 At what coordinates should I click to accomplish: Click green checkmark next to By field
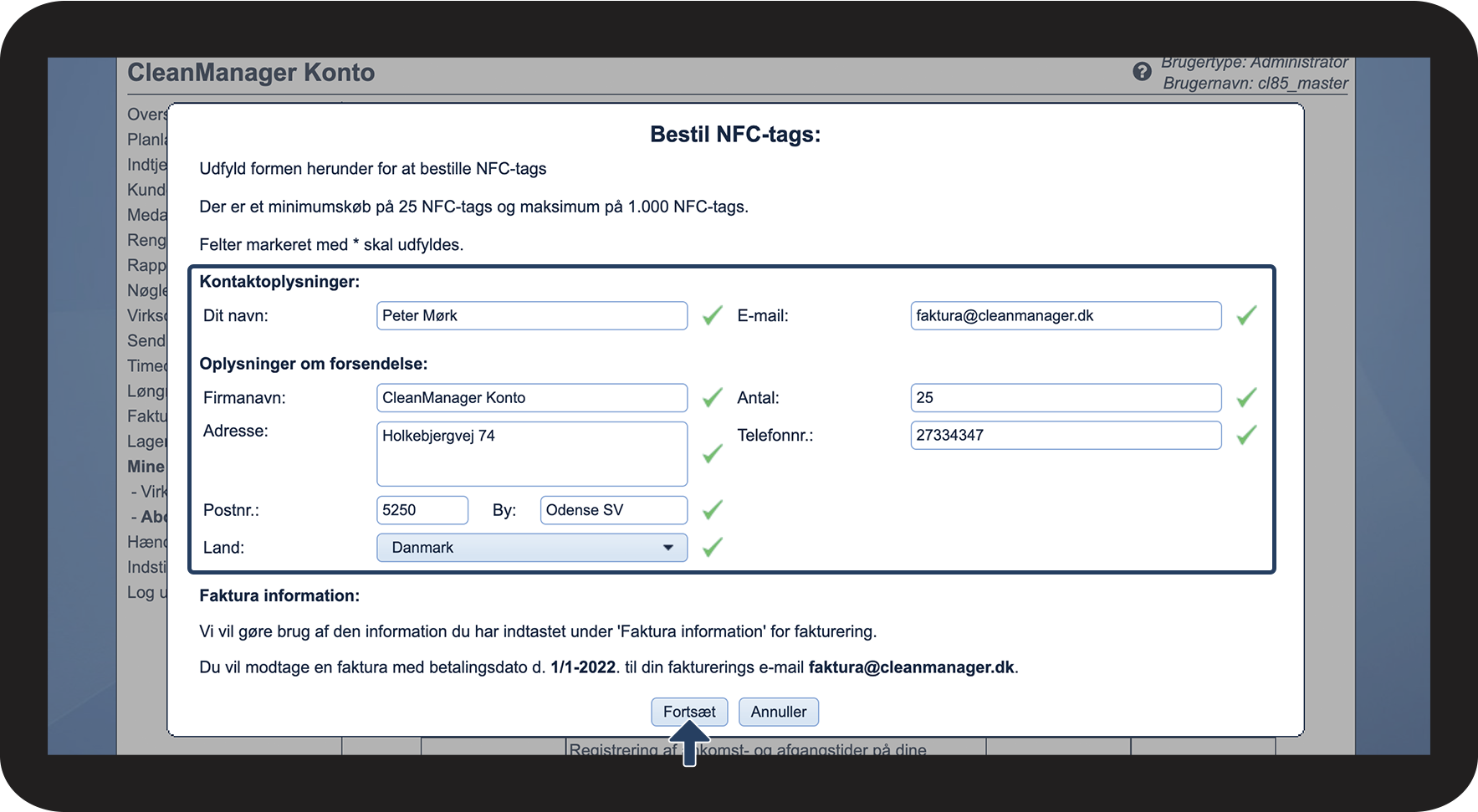pos(712,509)
